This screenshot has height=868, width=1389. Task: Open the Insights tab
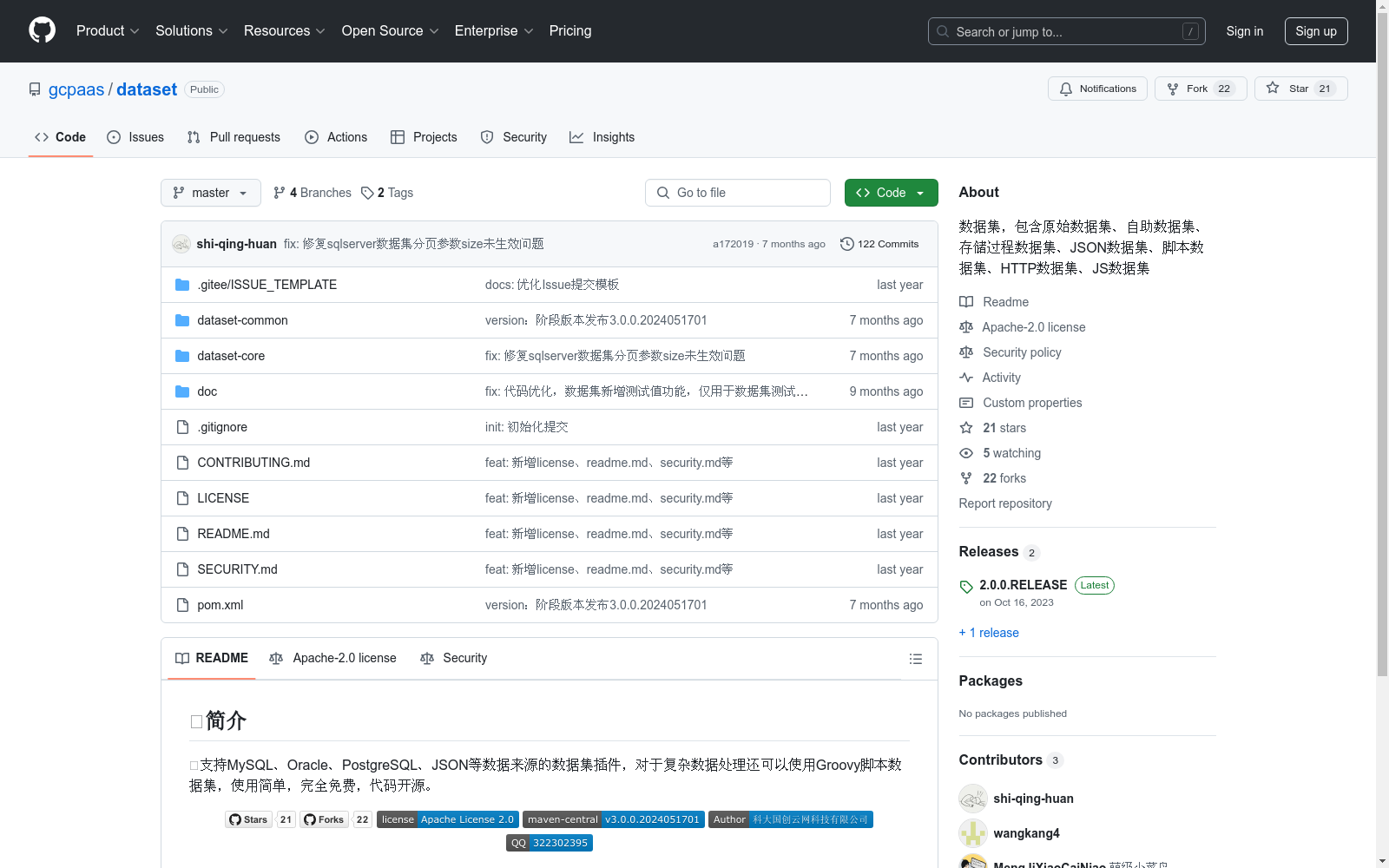point(602,137)
